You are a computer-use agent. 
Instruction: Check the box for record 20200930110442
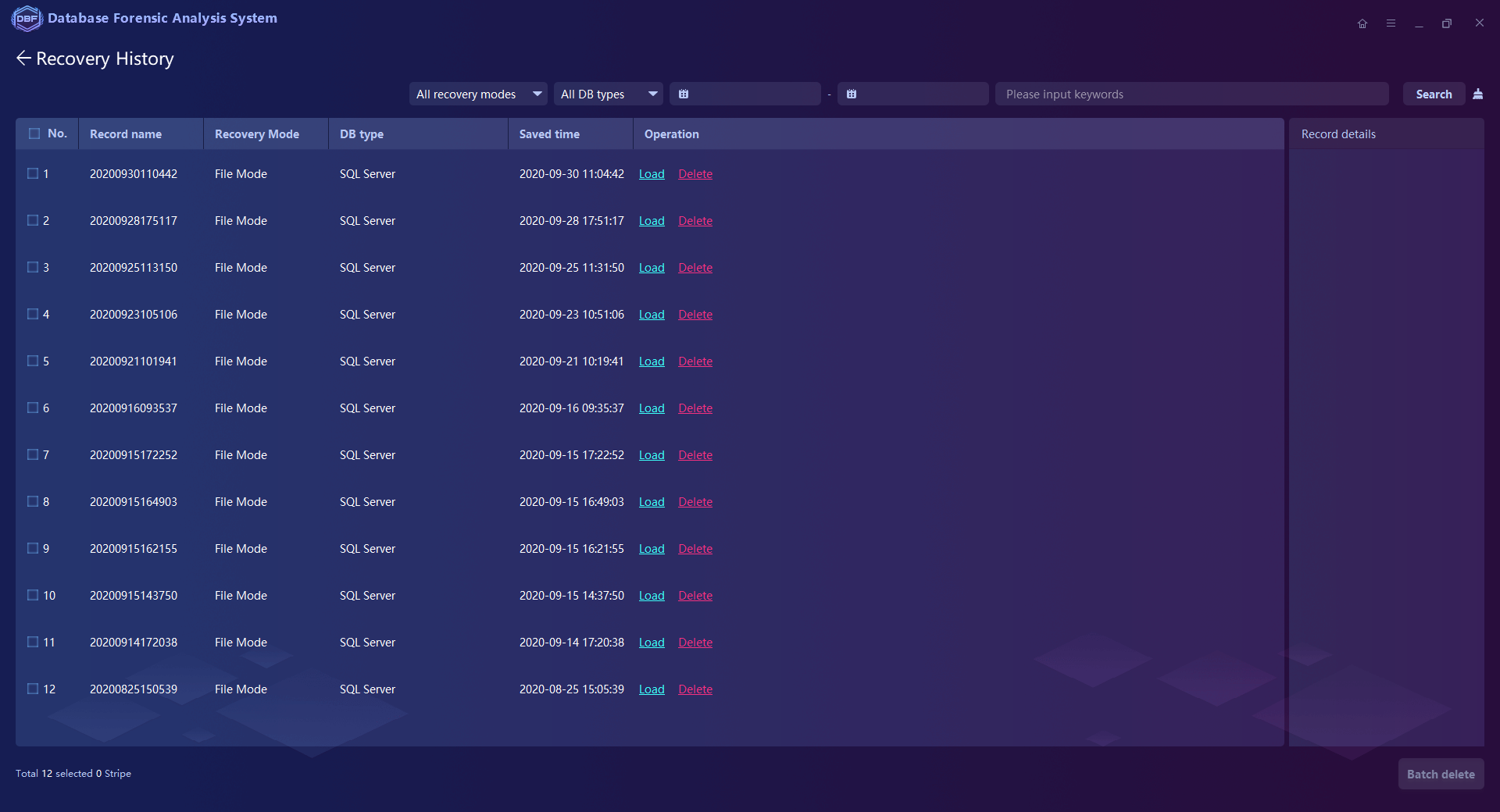click(33, 173)
